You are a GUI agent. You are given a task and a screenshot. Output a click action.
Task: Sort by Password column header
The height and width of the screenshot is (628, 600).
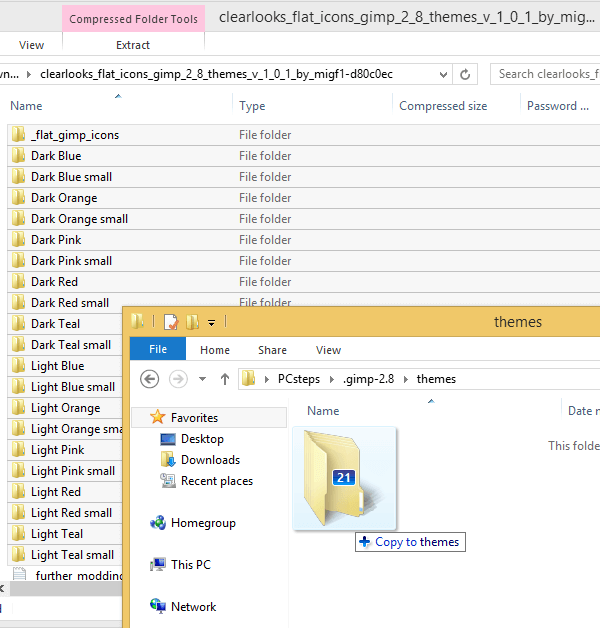(560, 106)
